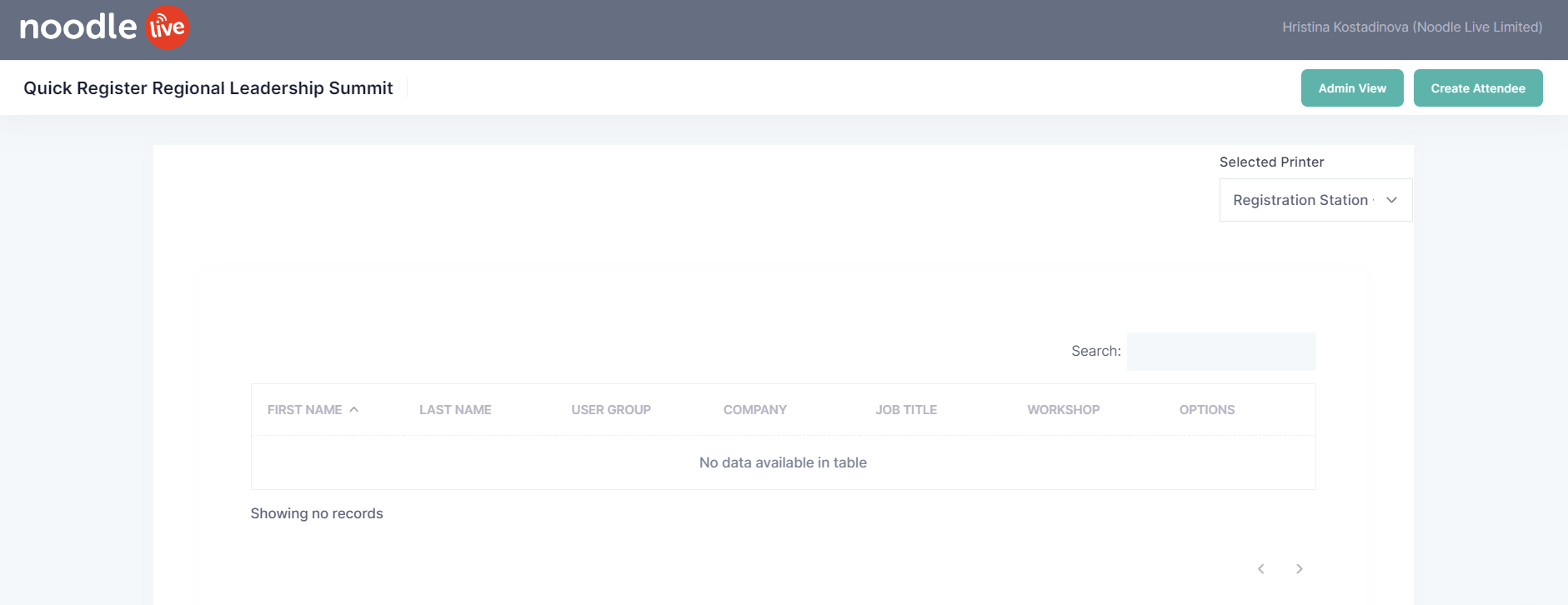Sort table by Job Title column
This screenshot has width=1568, height=605.
906,410
